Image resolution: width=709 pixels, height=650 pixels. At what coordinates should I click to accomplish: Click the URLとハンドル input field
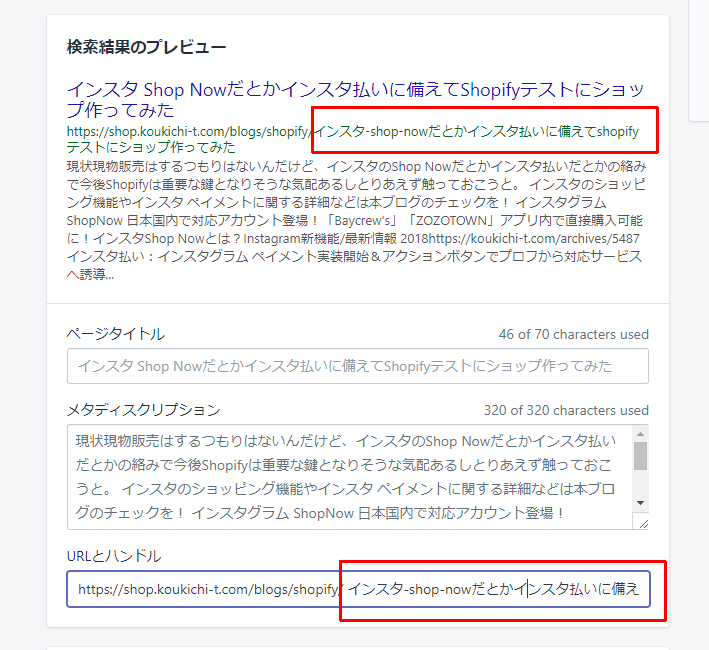pos(358,589)
